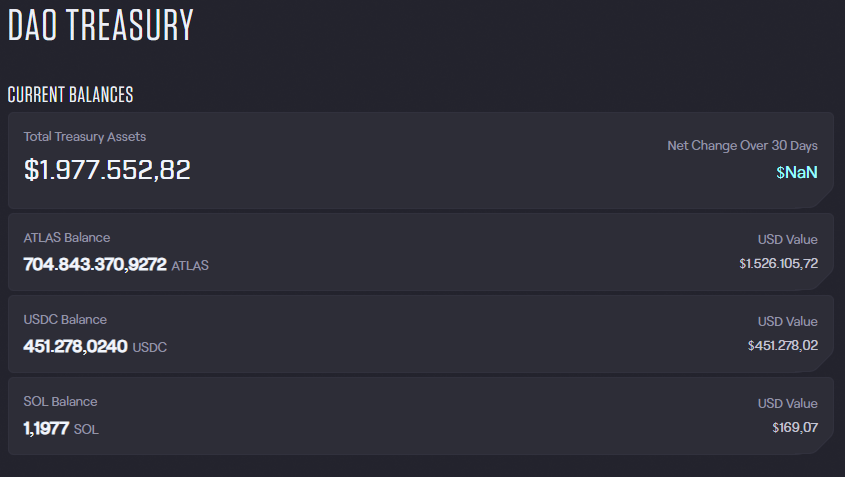Select the 451.278,0240 USDC balance figure
The width and height of the screenshot is (845, 477).
tap(75, 347)
